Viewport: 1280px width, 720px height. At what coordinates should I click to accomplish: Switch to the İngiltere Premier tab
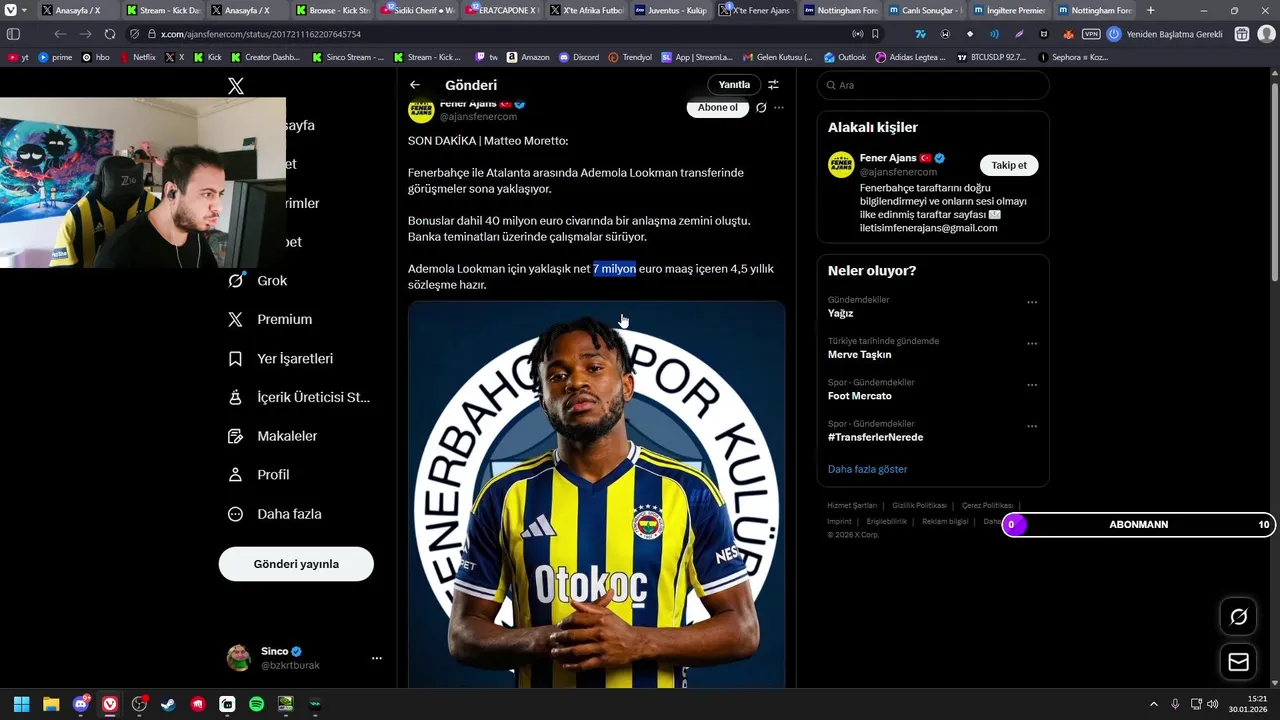coord(1011,10)
